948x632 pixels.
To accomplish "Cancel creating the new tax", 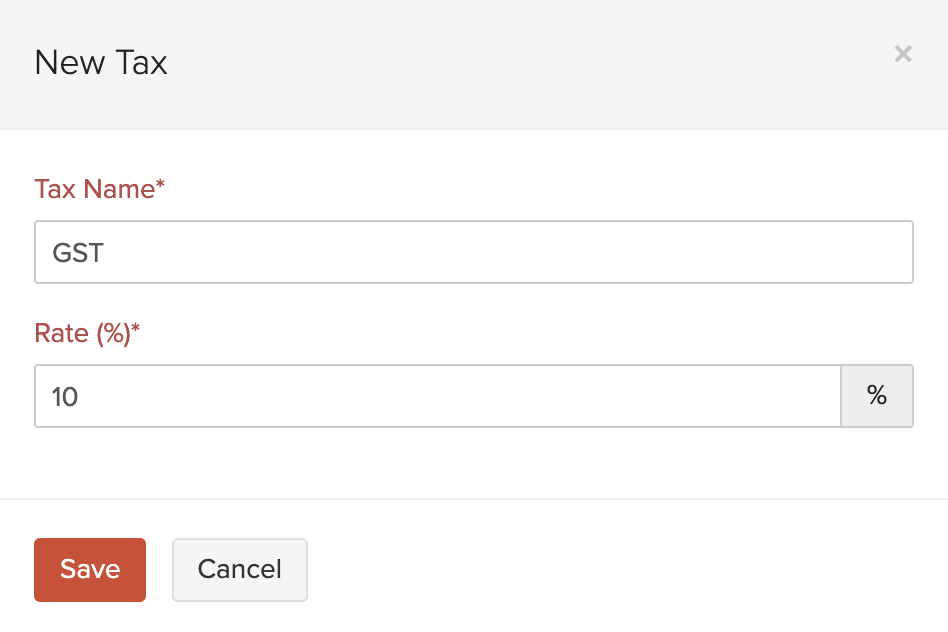I will (239, 570).
